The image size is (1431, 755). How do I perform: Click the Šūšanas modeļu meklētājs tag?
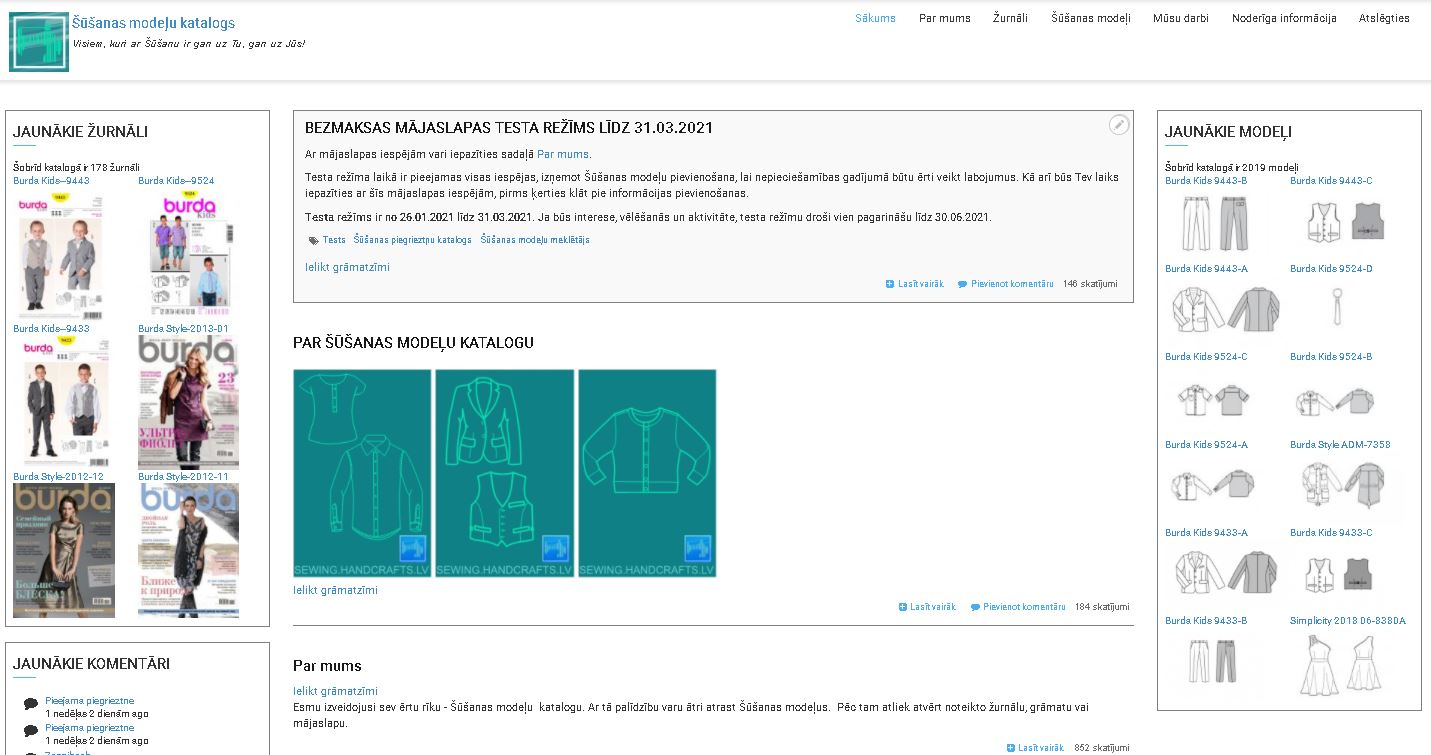coord(535,240)
